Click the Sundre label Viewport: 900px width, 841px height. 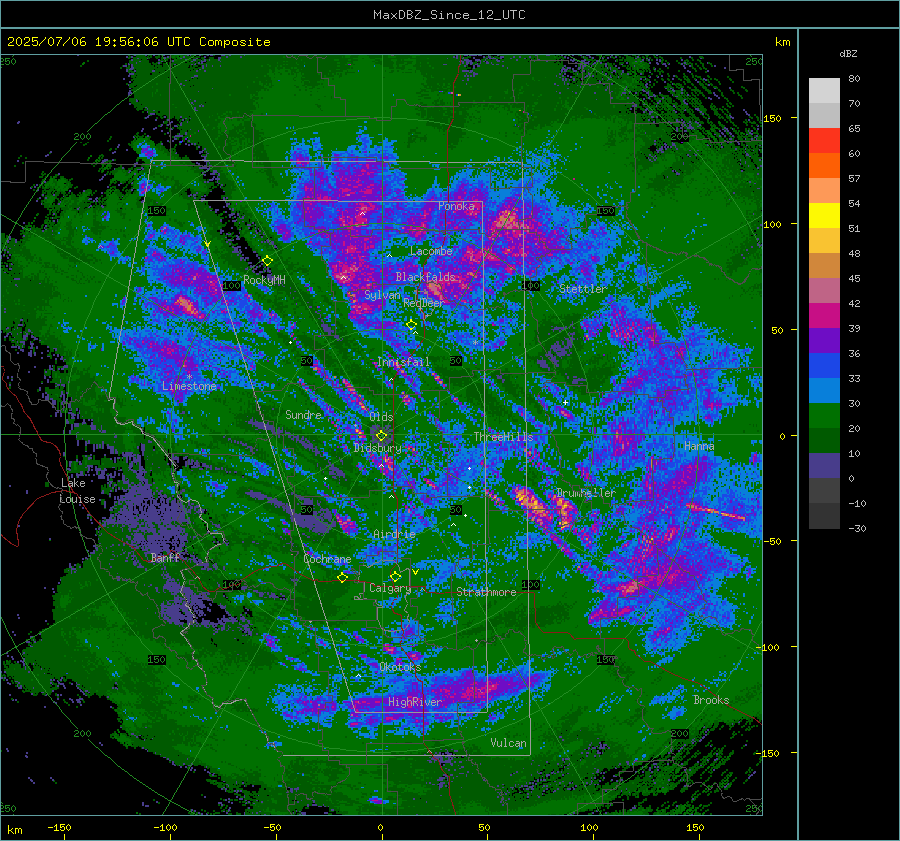[303, 415]
